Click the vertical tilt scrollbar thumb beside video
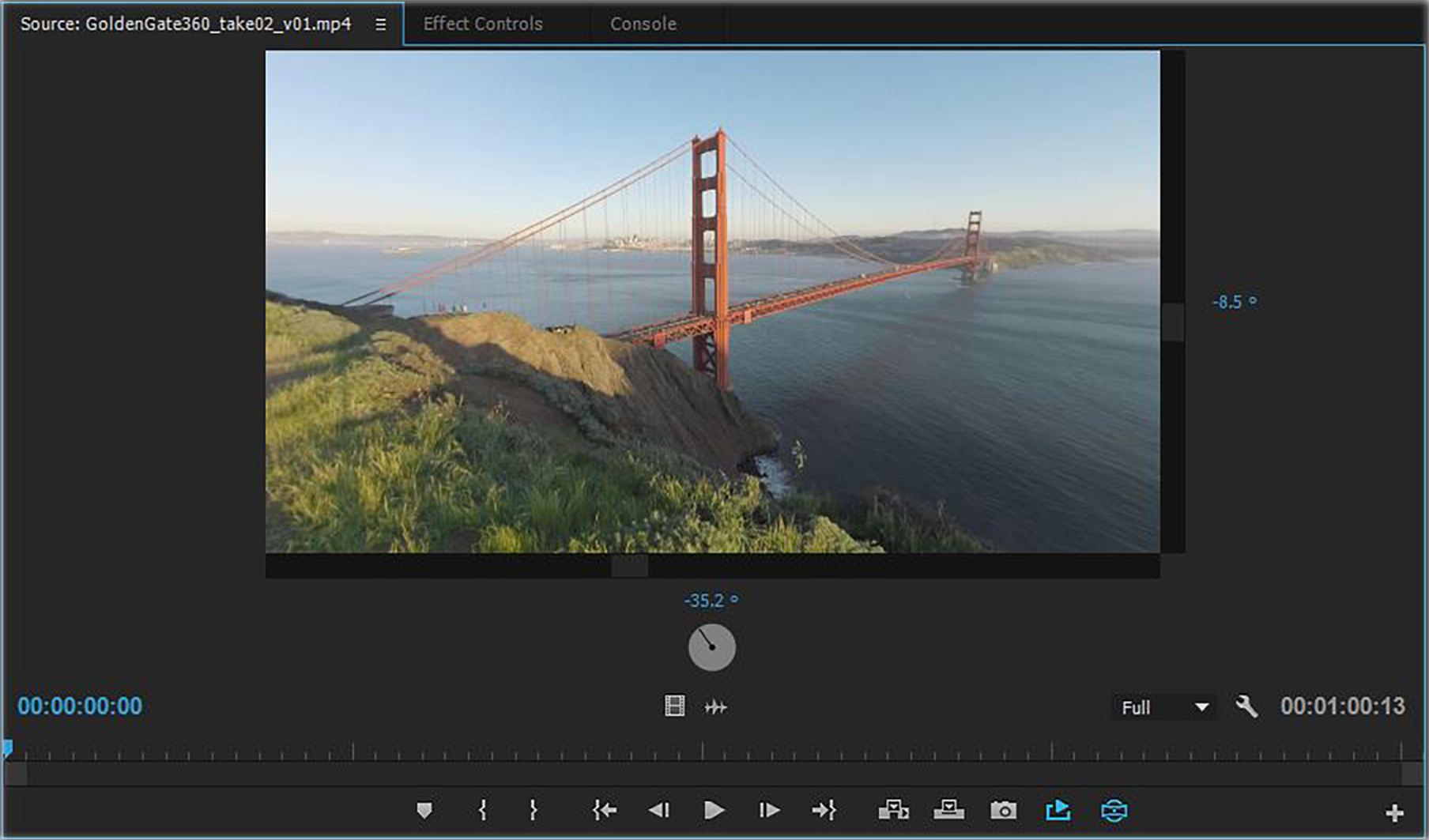Image resolution: width=1429 pixels, height=840 pixels. [x=1173, y=323]
